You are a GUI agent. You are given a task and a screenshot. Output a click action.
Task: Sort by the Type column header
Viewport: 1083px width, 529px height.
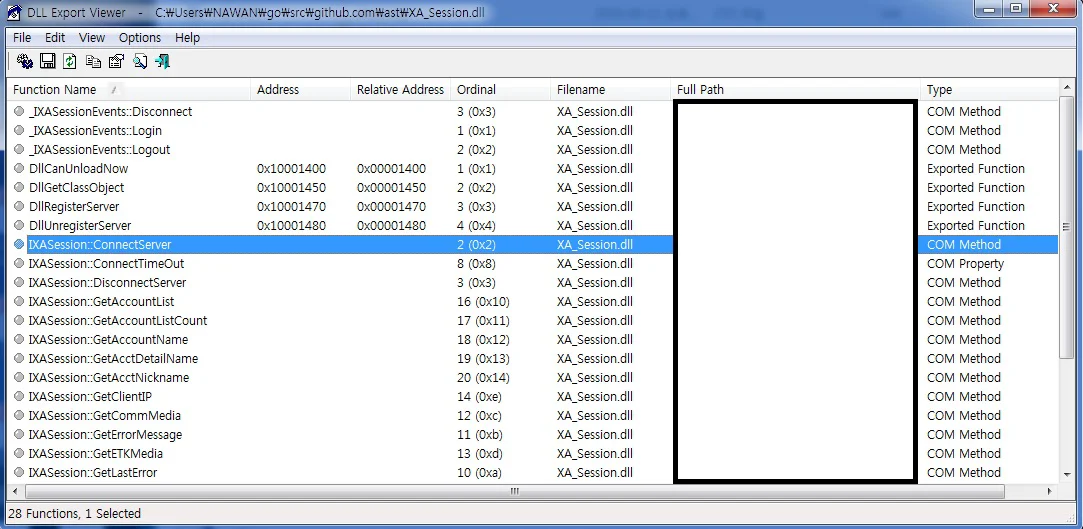pos(989,90)
